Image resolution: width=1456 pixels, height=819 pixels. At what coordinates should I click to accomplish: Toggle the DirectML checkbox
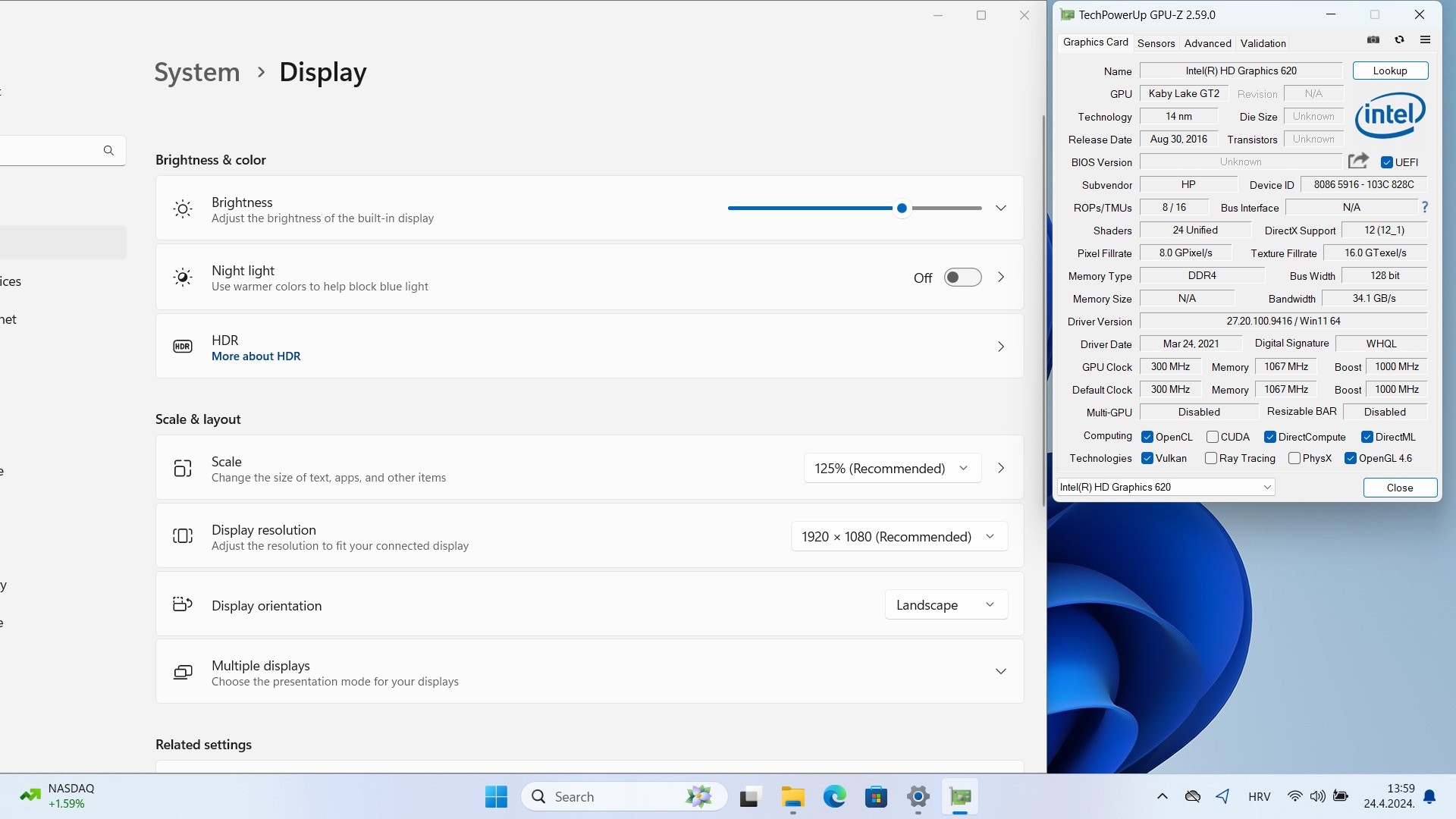(x=1367, y=437)
